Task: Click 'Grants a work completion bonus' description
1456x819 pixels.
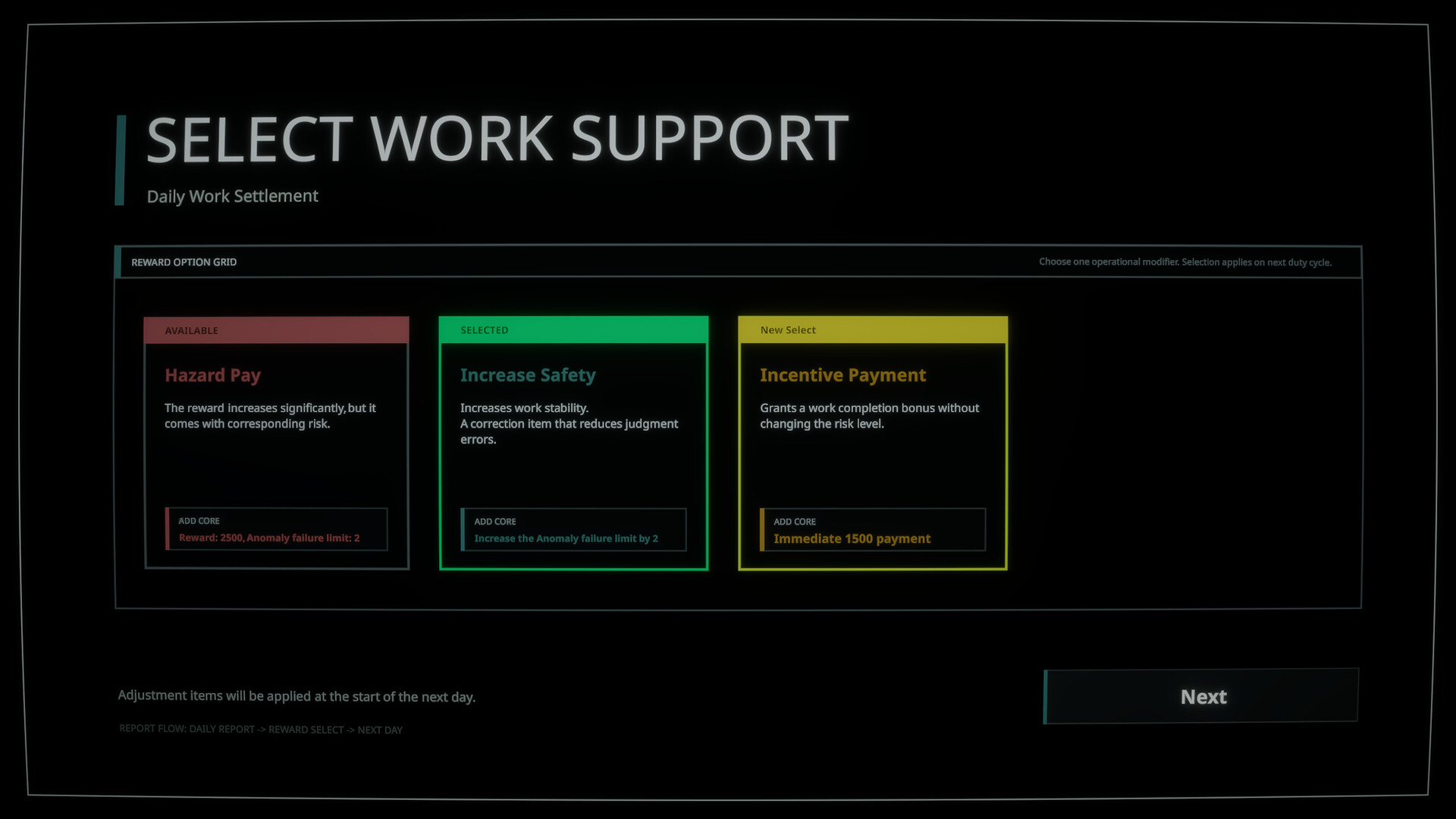Action: point(870,416)
